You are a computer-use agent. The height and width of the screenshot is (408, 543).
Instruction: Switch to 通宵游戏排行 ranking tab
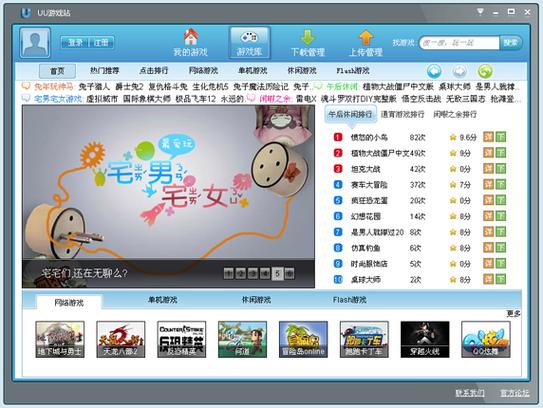click(402, 114)
